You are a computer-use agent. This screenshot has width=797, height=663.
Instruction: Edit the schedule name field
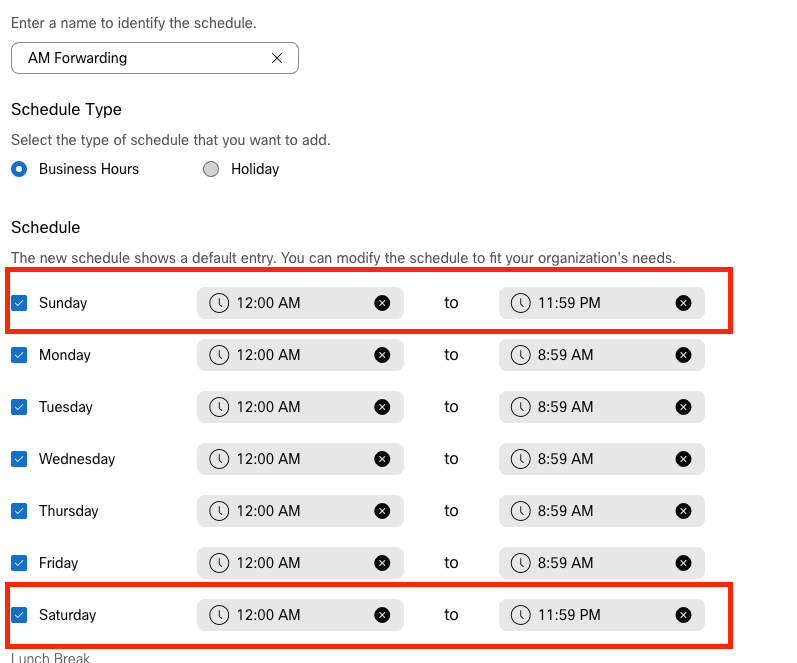tap(155, 58)
